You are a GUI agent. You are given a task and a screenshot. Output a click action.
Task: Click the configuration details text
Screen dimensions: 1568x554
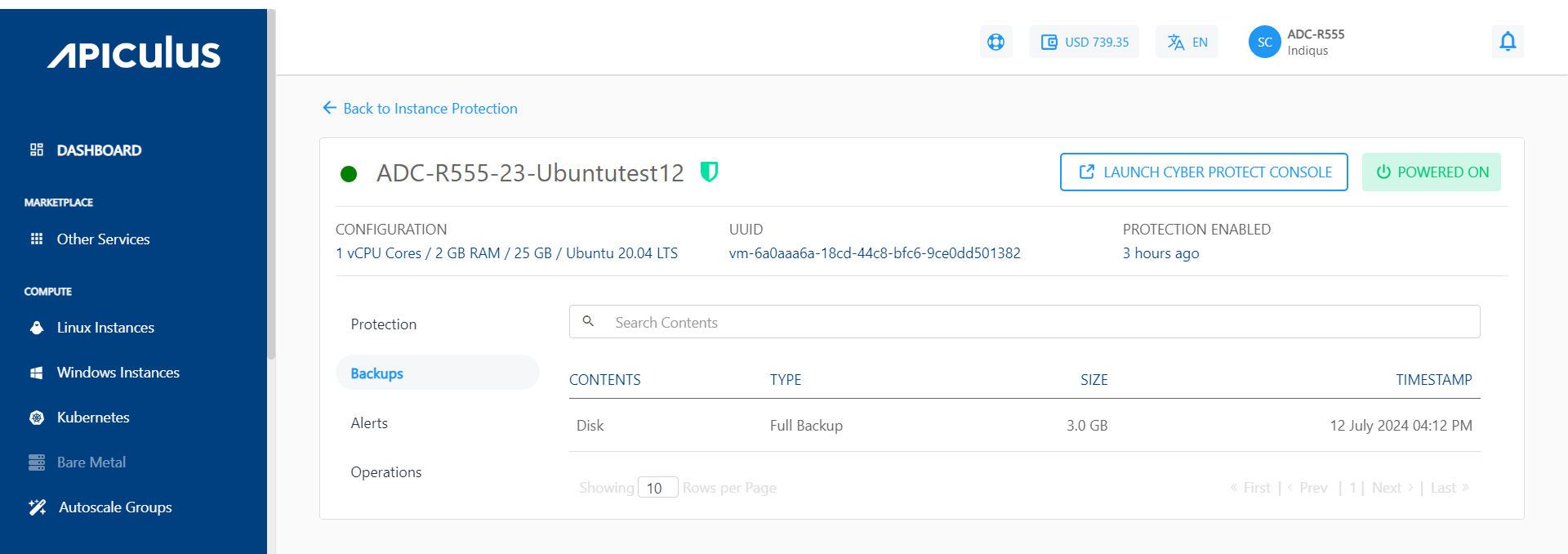click(507, 253)
